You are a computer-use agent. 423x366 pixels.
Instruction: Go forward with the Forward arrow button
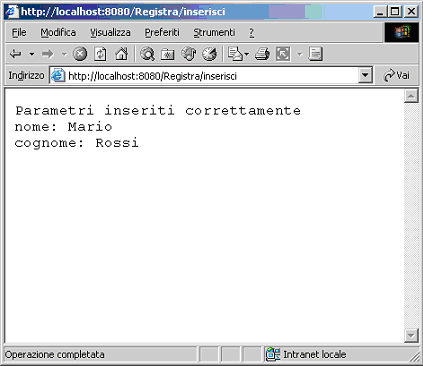click(x=47, y=54)
